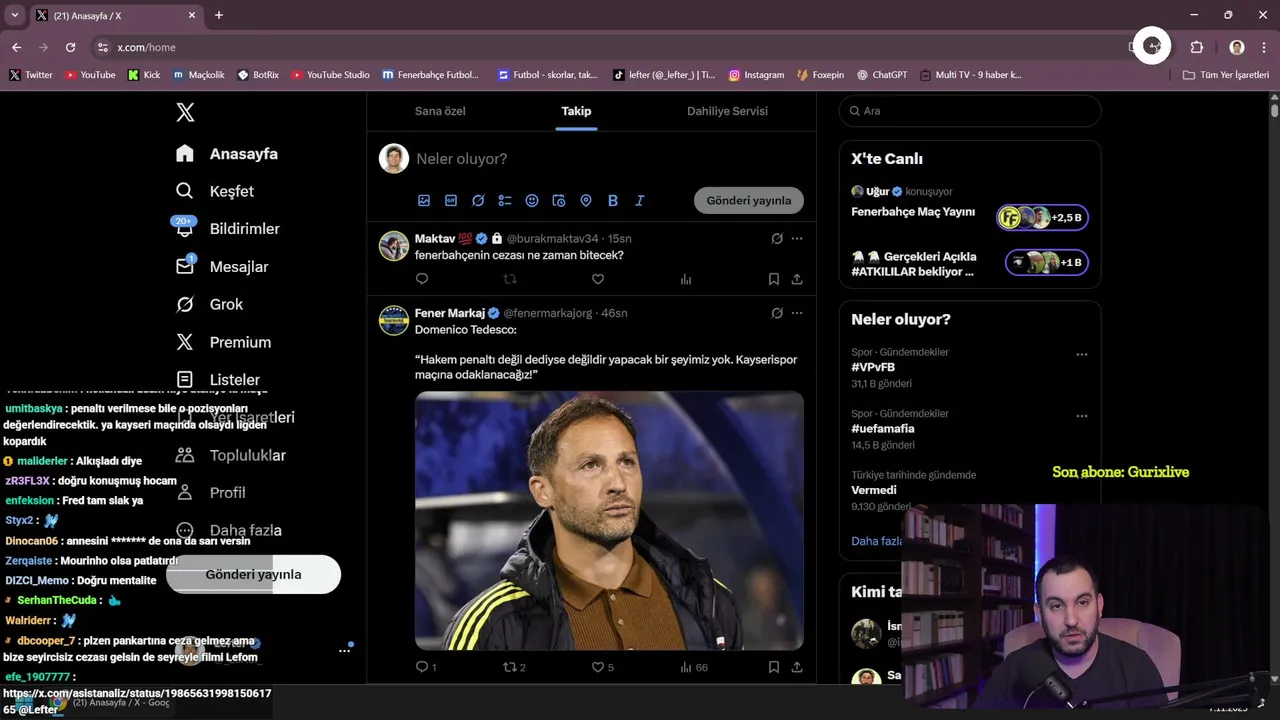This screenshot has width=1280, height=720.
Task: Bookmark the Maktav post
Action: [774, 279]
